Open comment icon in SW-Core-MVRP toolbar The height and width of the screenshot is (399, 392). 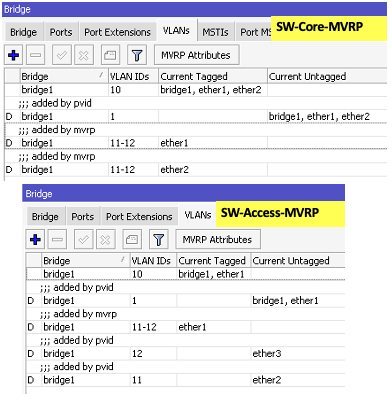110,55
